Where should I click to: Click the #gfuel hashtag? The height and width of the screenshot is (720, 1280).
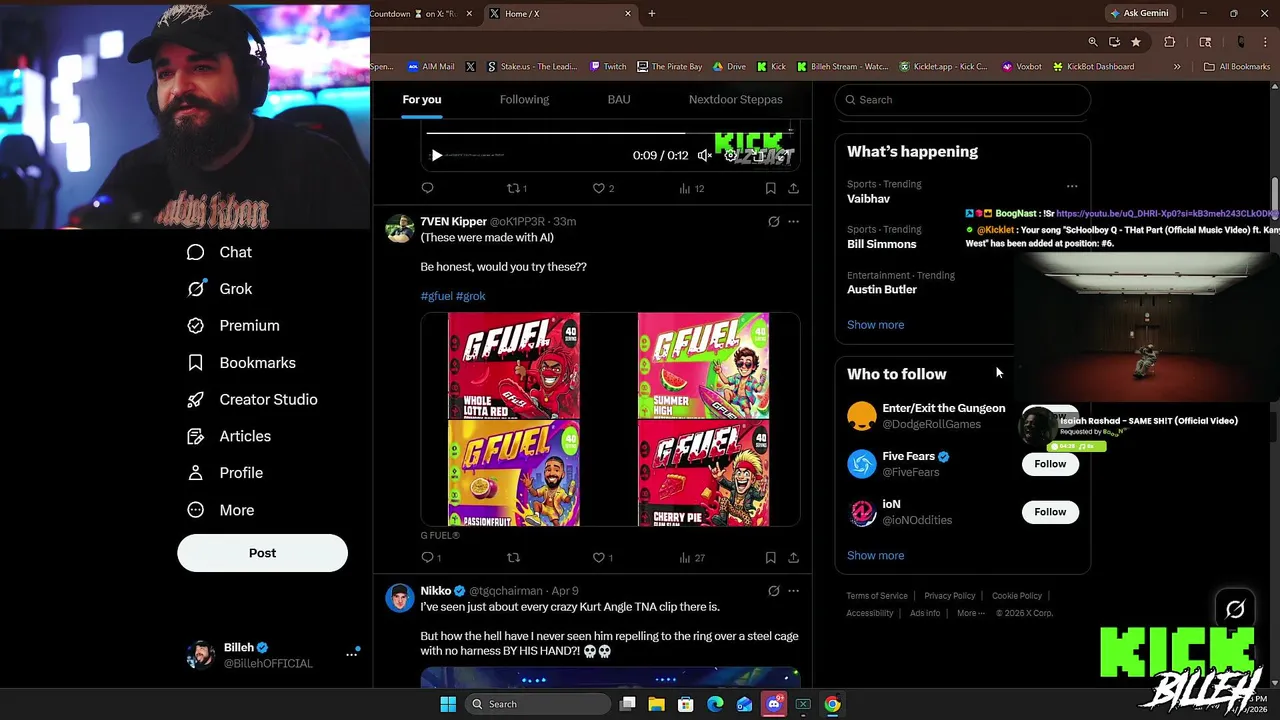coord(436,296)
